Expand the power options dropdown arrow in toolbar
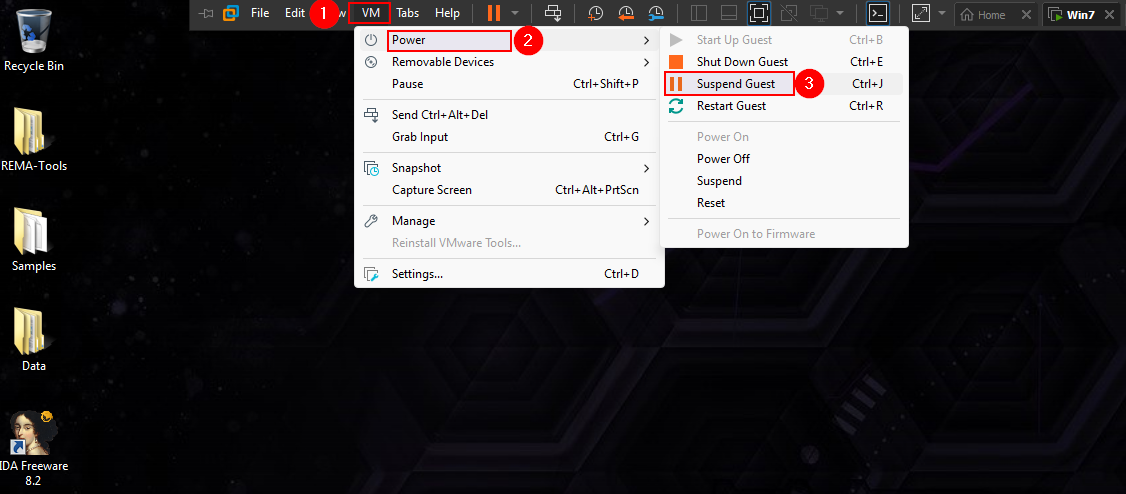The height and width of the screenshot is (494, 1126). (x=514, y=13)
